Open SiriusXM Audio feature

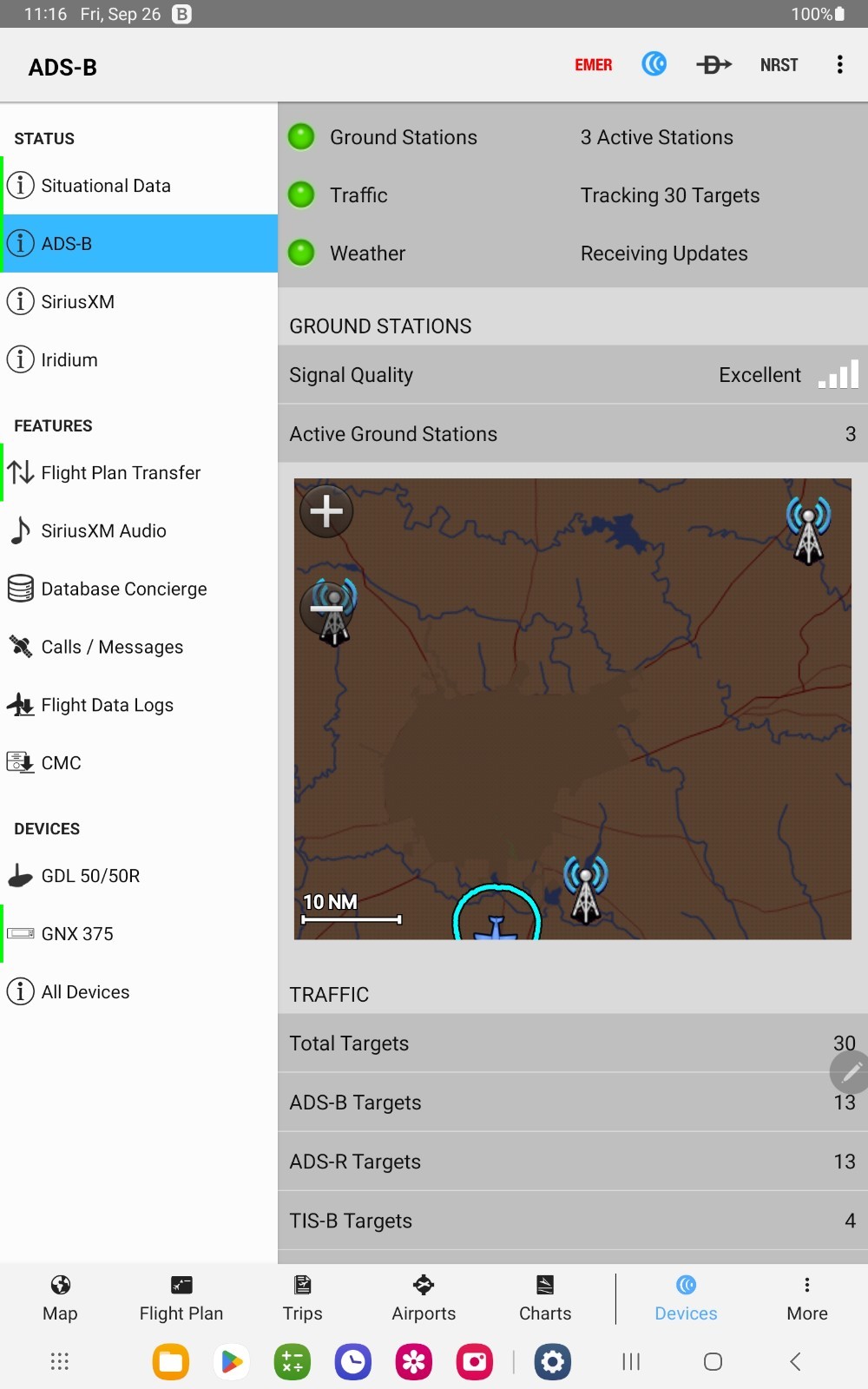point(139,531)
